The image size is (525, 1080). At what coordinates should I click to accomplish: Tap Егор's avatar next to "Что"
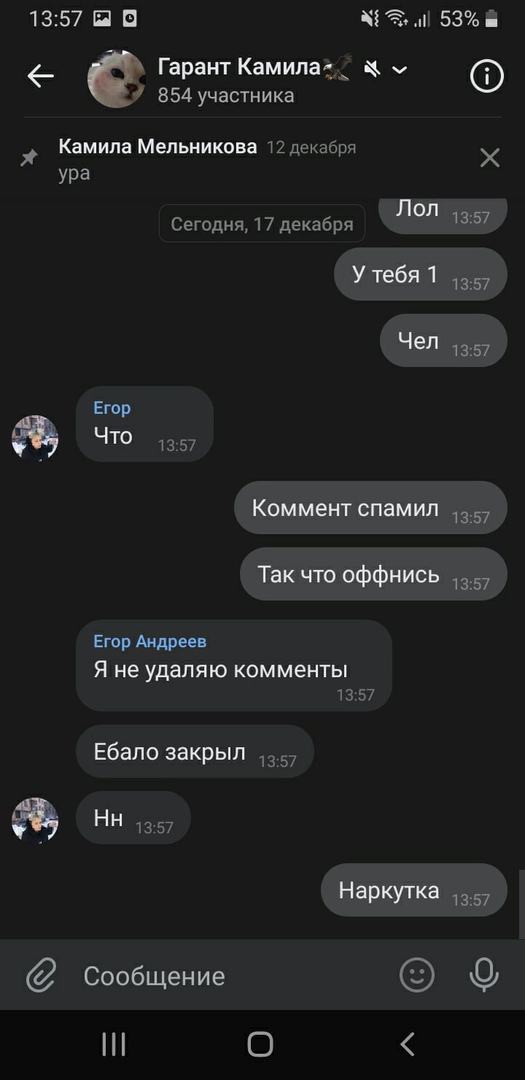pos(35,438)
